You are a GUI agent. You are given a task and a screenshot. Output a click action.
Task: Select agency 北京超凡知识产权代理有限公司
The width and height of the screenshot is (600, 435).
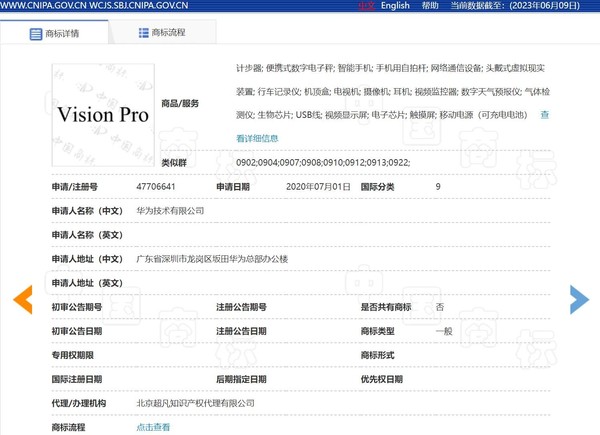point(196,403)
